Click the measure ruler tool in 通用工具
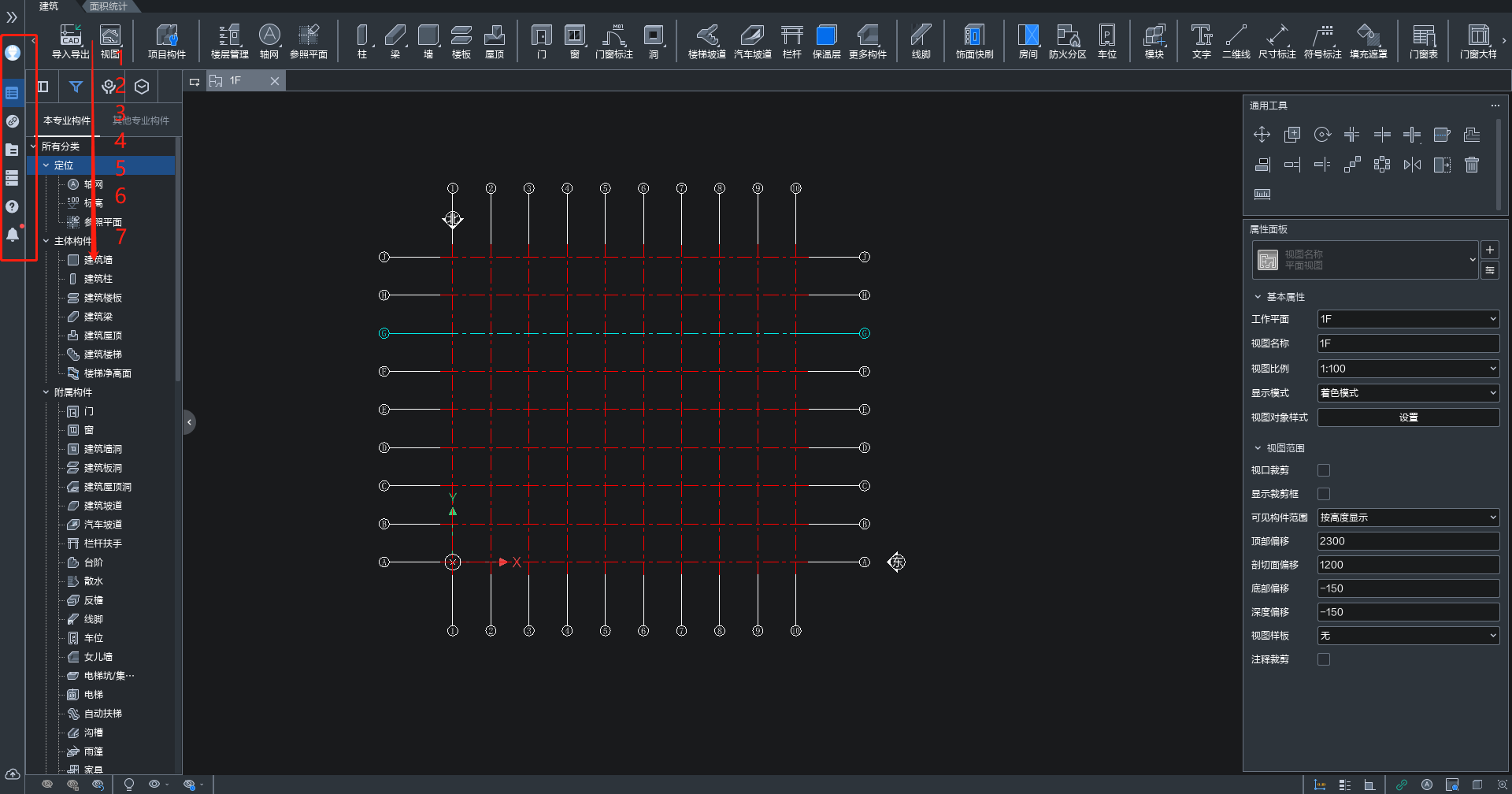This screenshot has height=794, width=1512. (x=1262, y=195)
